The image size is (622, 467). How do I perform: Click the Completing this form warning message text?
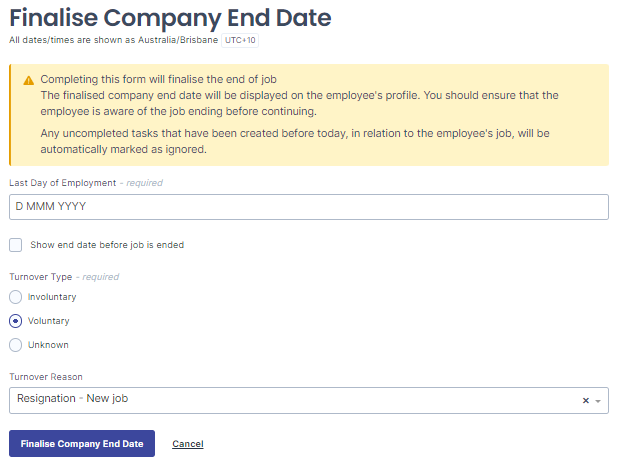point(158,79)
